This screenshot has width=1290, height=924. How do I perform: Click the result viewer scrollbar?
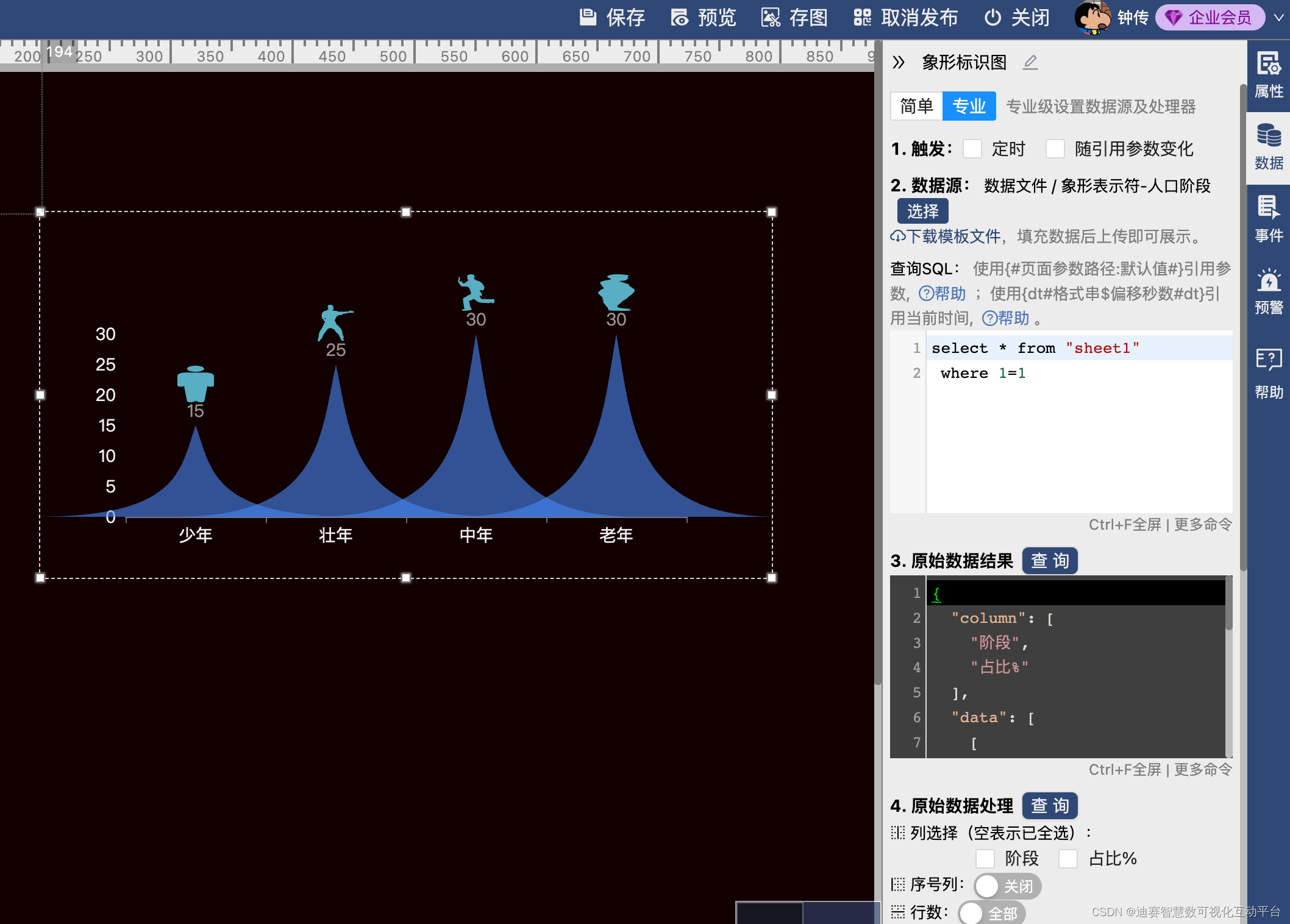1229,603
